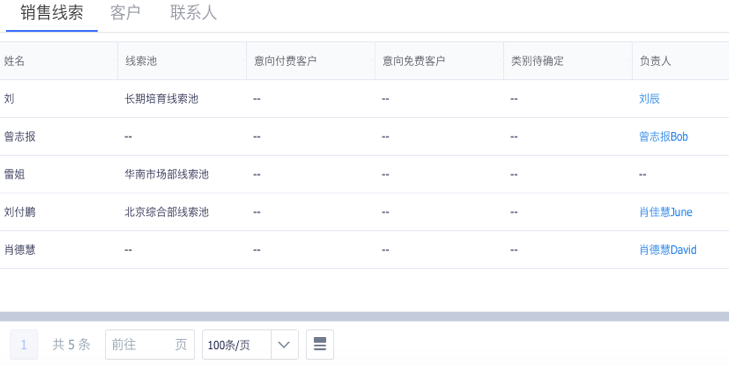Click the 长期培育线索池 cell

coord(161,99)
